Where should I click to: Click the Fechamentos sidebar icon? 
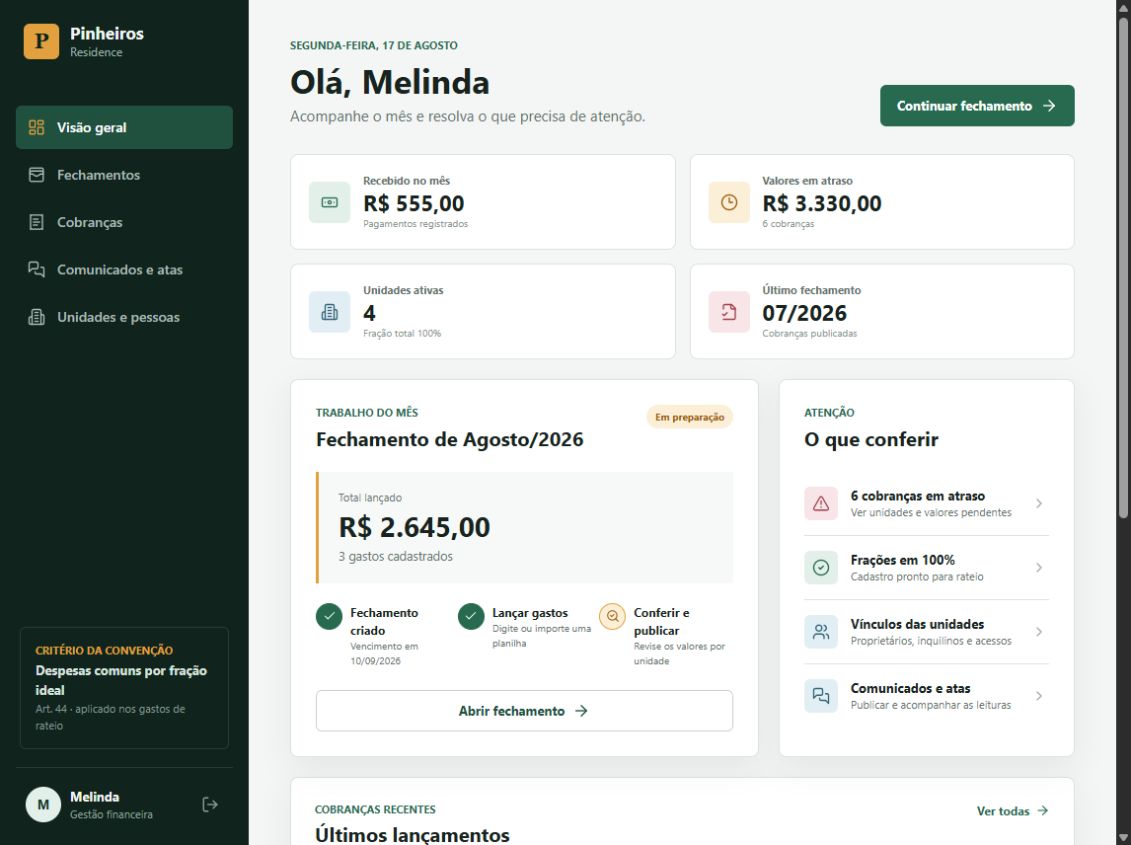[x=36, y=175]
